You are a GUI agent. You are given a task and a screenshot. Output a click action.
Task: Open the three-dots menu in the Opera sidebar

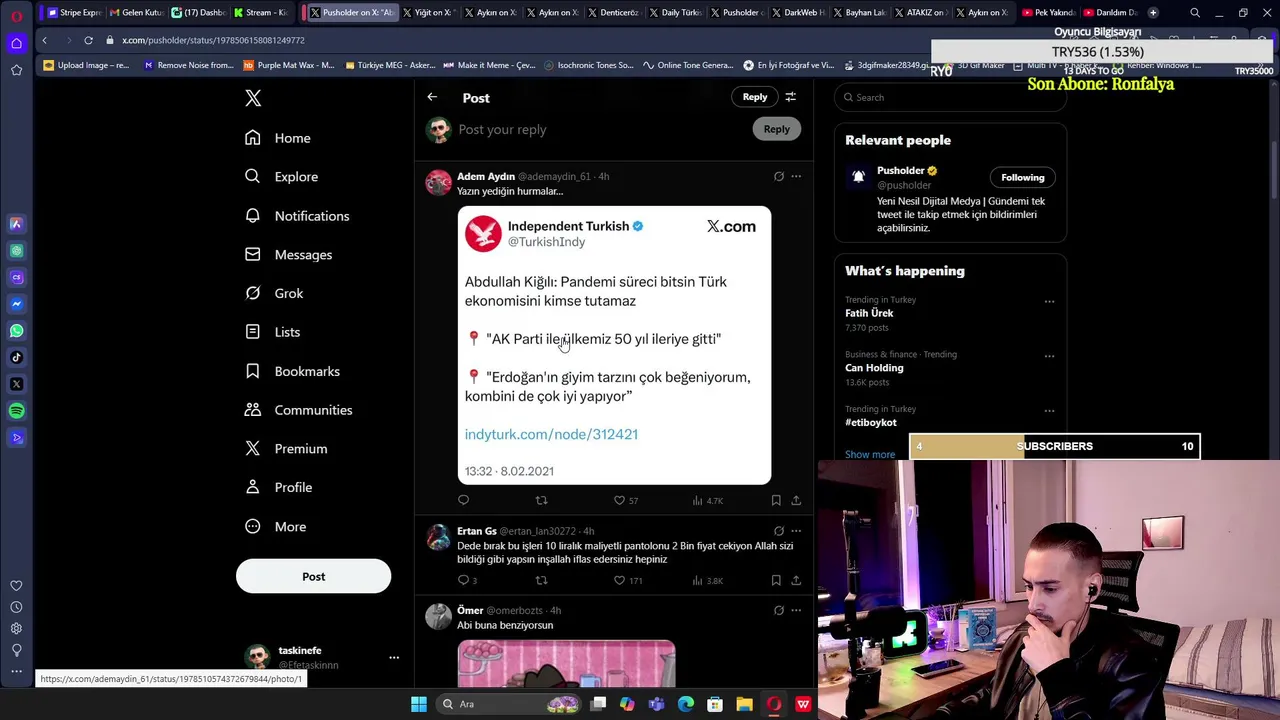click(16, 671)
